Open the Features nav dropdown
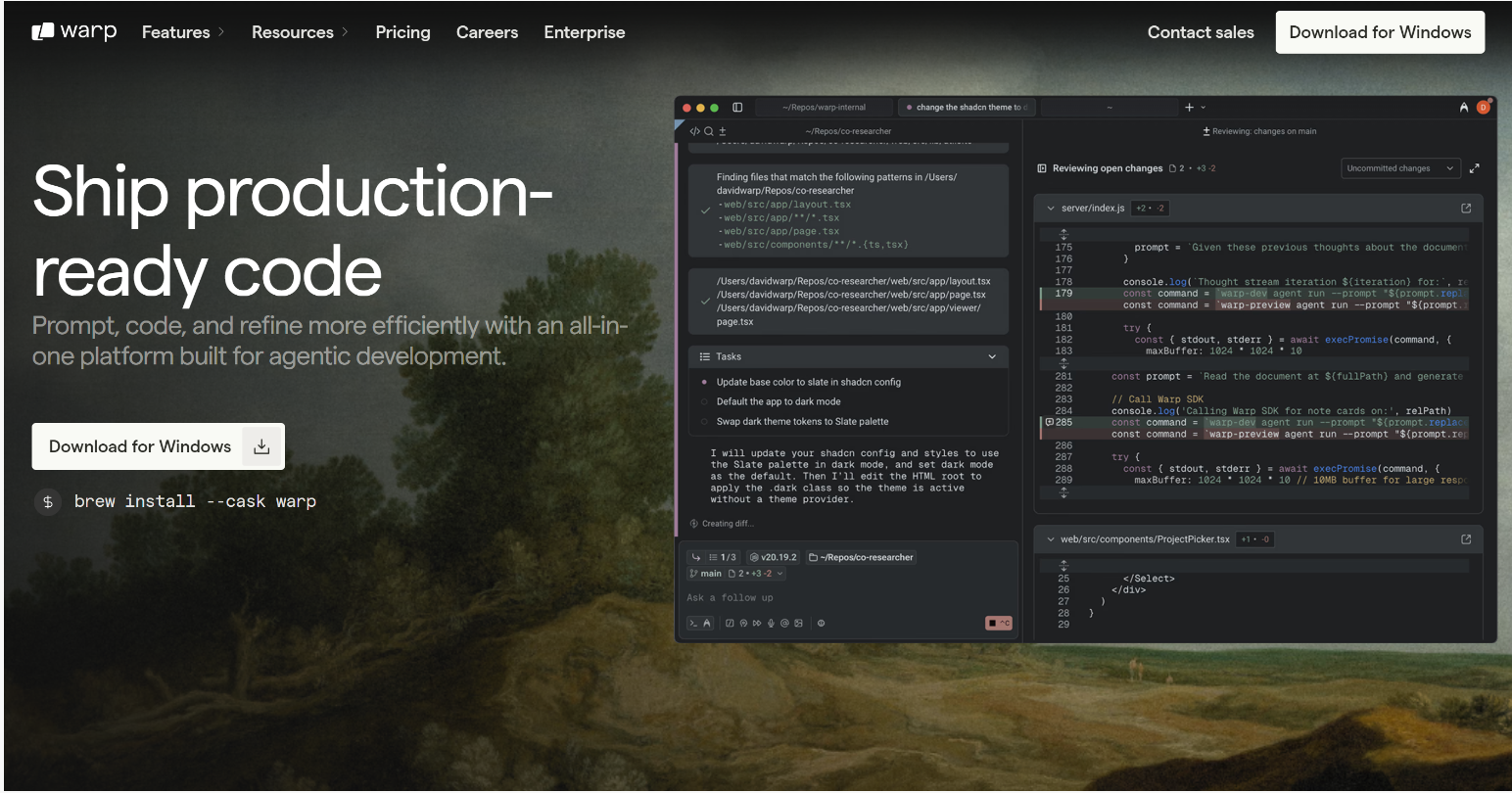 pyautogui.click(x=183, y=31)
